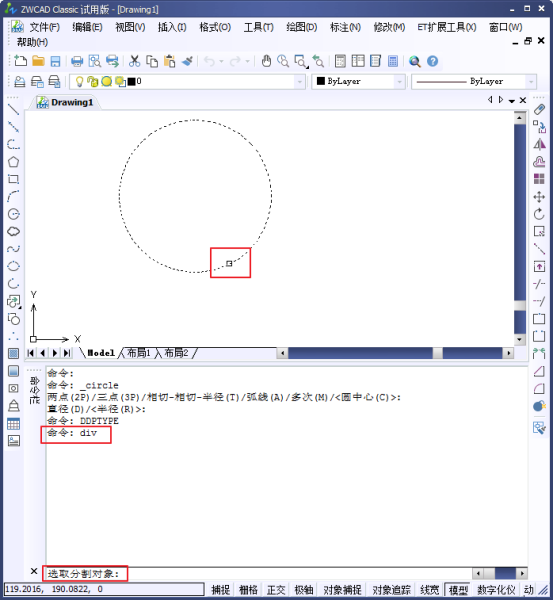Jump to last layout tab arrow

click(x=67, y=353)
